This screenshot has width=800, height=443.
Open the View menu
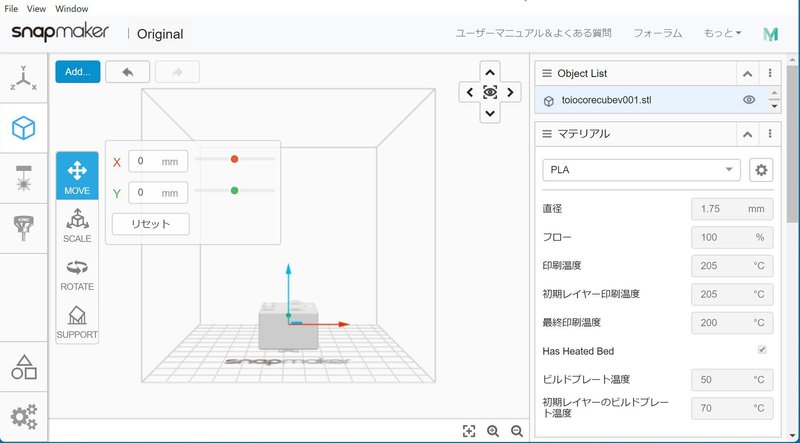point(36,9)
